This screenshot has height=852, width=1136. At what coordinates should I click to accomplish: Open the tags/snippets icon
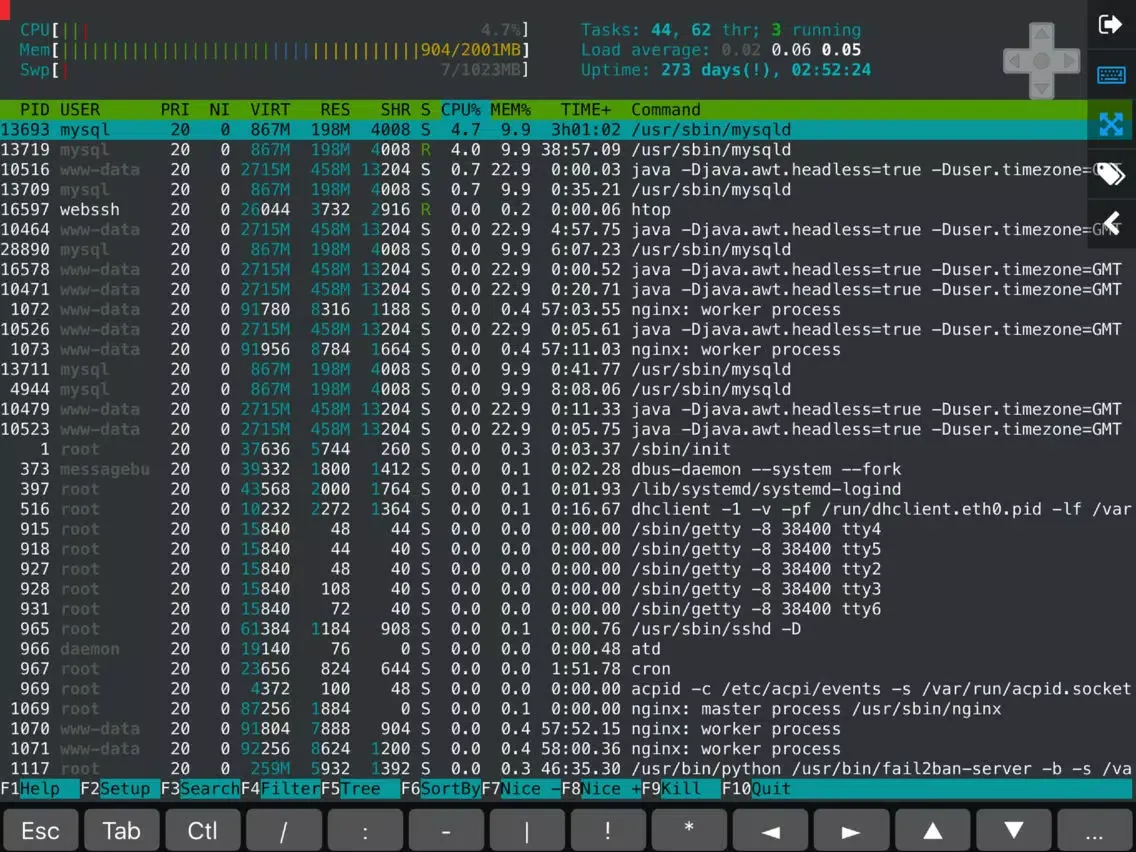pos(1110,174)
